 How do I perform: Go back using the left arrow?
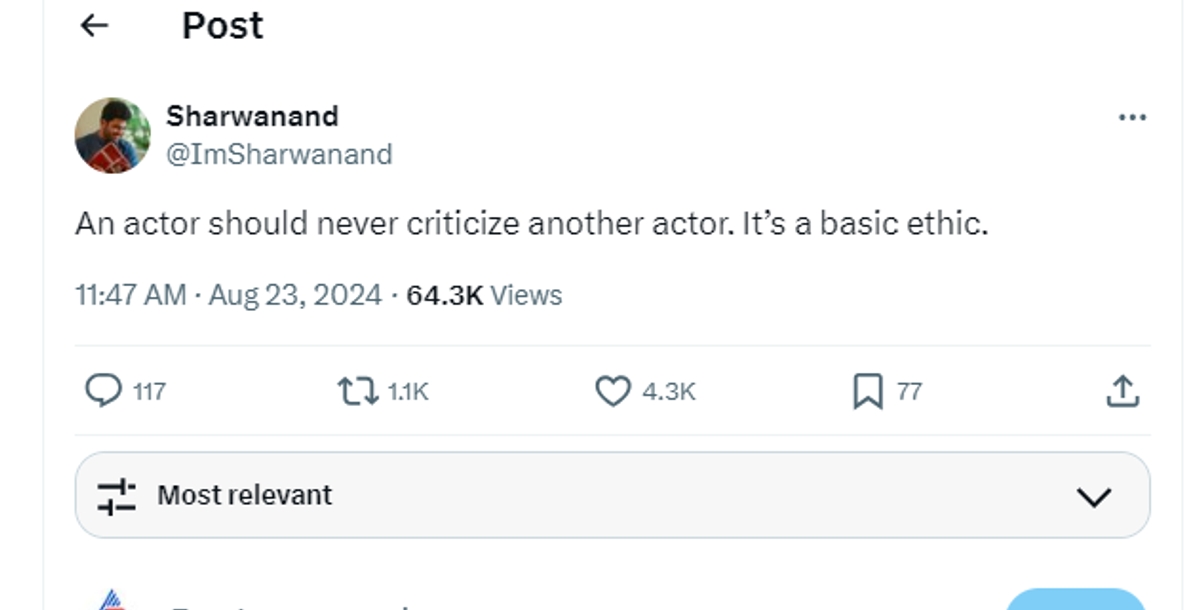click(94, 26)
